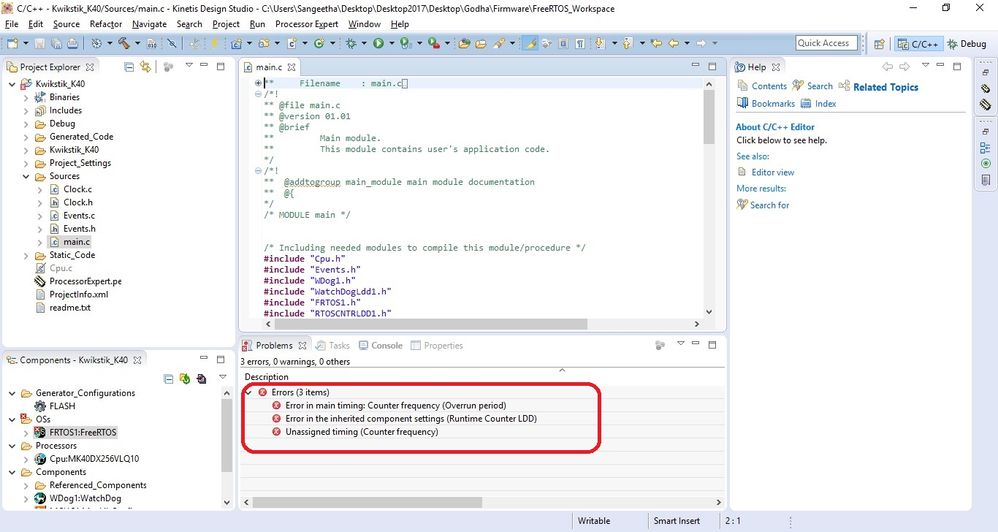Switch to the Console tab
This screenshot has height=532, width=998.
click(381, 346)
